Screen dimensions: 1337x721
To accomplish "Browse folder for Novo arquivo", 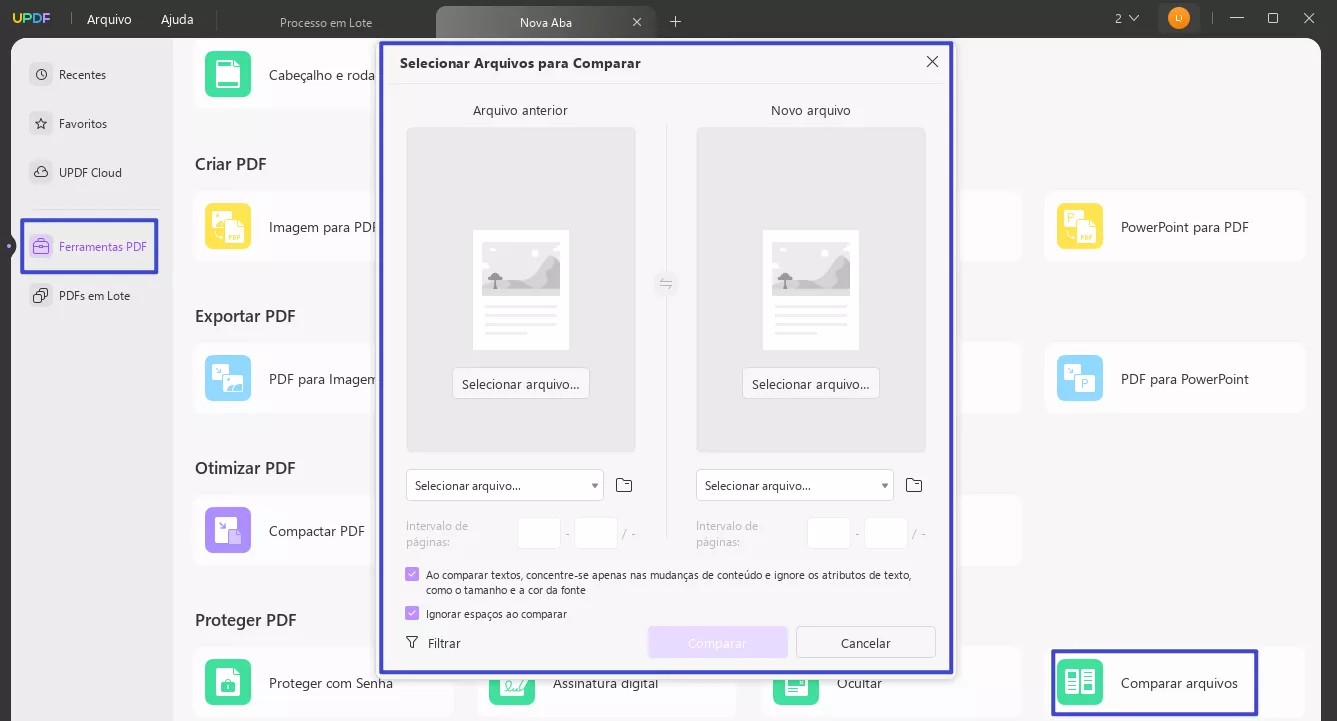I will [914, 486].
